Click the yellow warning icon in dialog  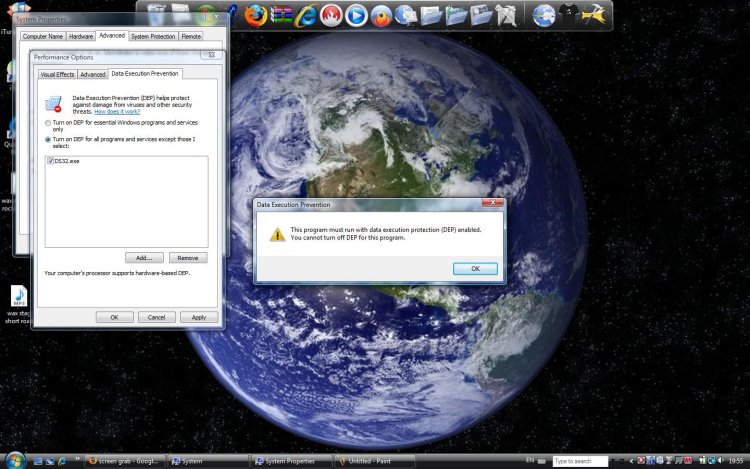click(277, 234)
